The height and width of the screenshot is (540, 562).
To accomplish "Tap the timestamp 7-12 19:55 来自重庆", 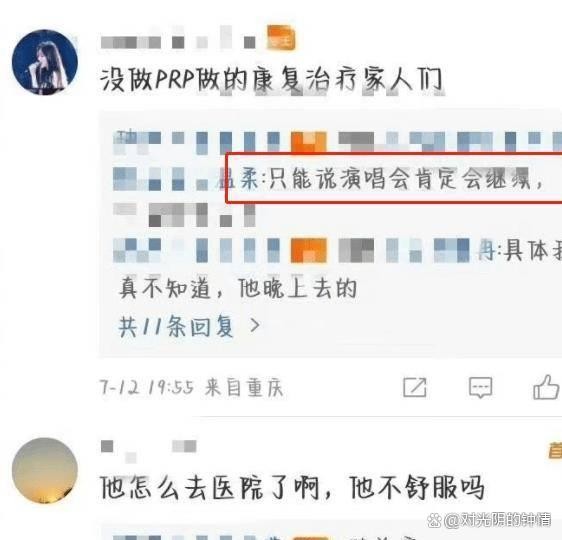I will coord(192,387).
